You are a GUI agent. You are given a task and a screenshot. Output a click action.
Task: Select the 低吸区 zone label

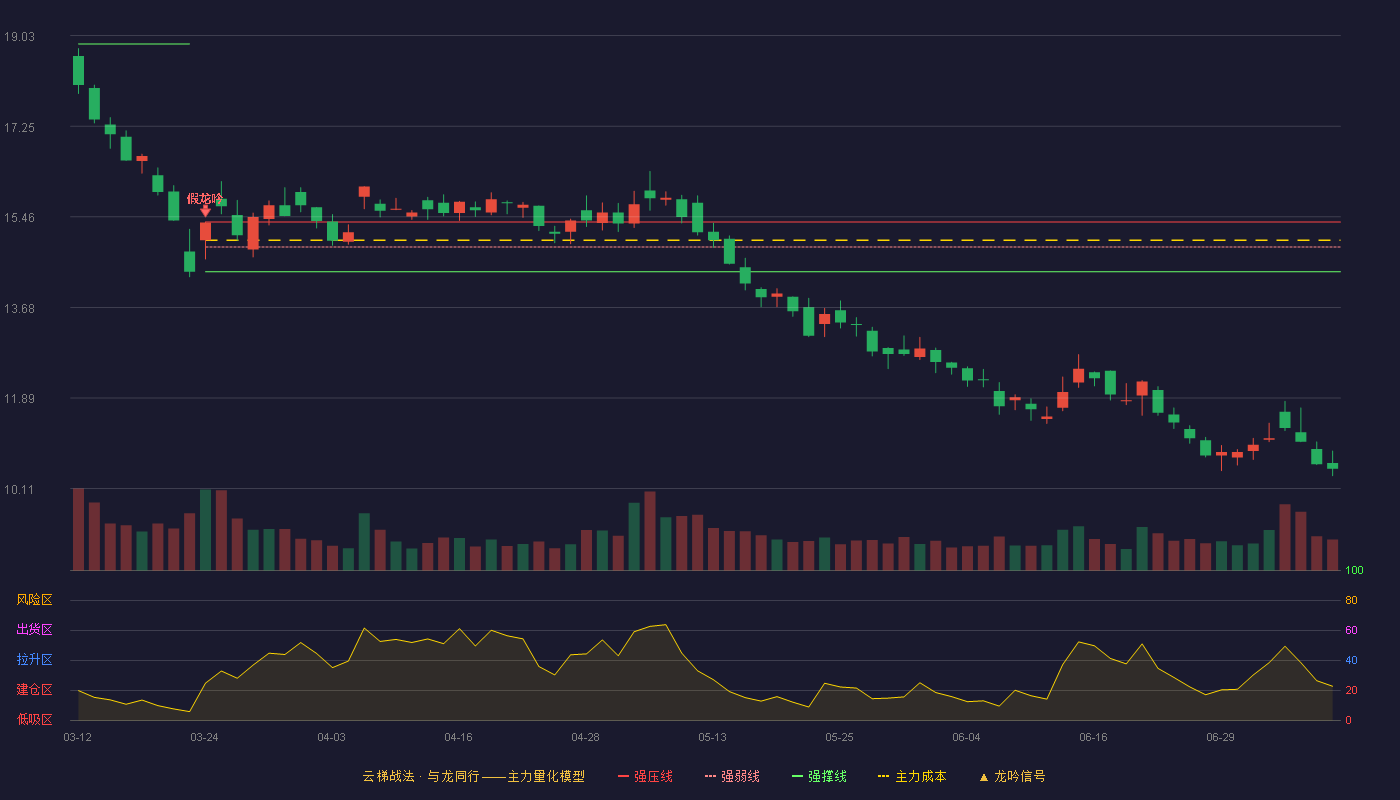pos(34,719)
